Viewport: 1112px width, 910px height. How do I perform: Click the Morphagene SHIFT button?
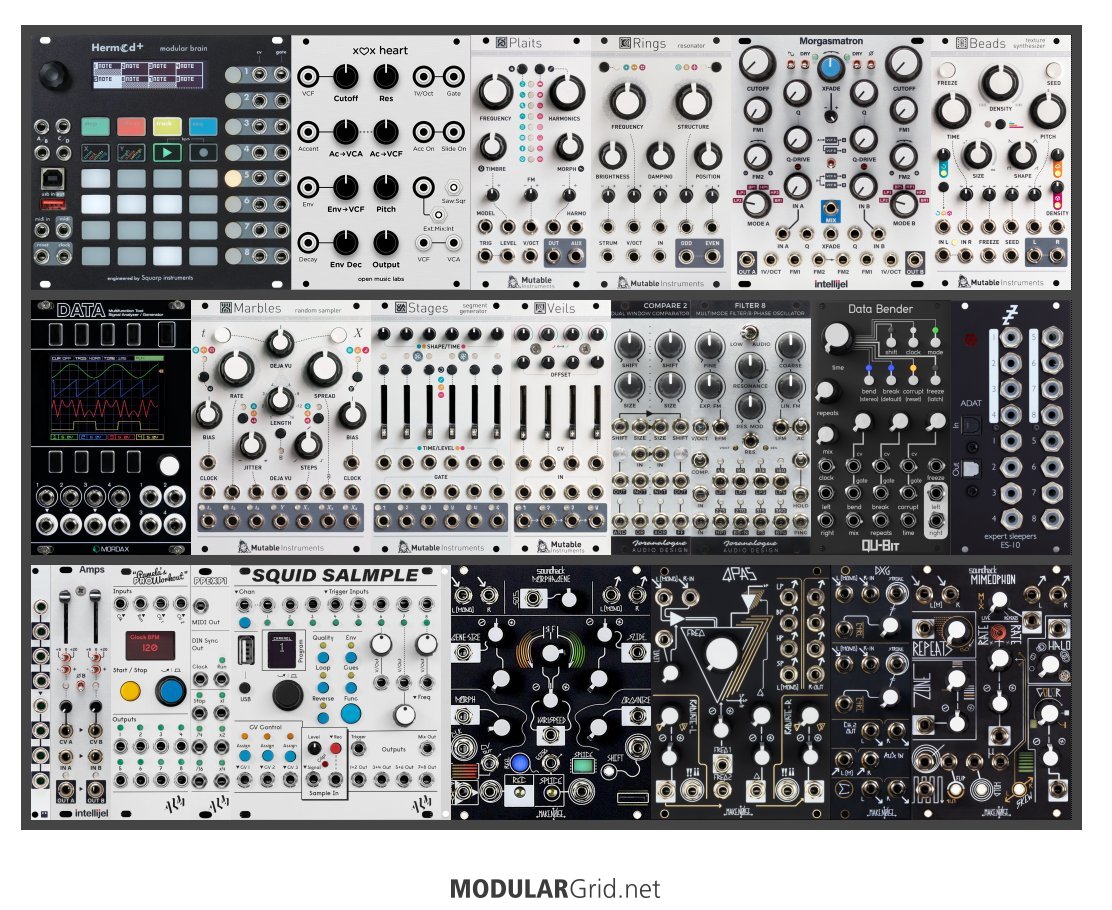coord(611,772)
